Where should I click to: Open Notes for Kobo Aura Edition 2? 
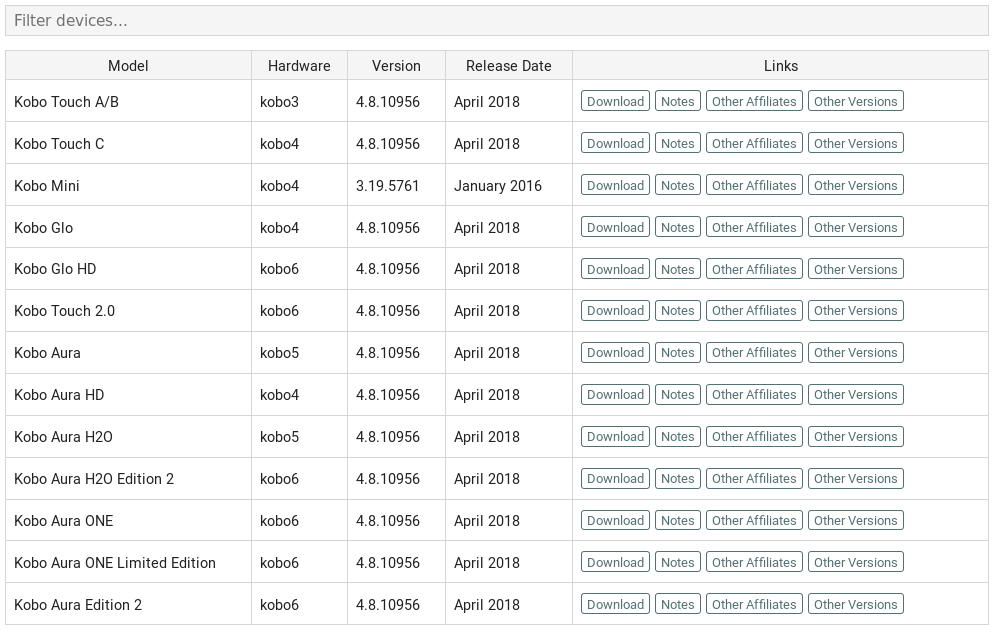pyautogui.click(x=677, y=604)
